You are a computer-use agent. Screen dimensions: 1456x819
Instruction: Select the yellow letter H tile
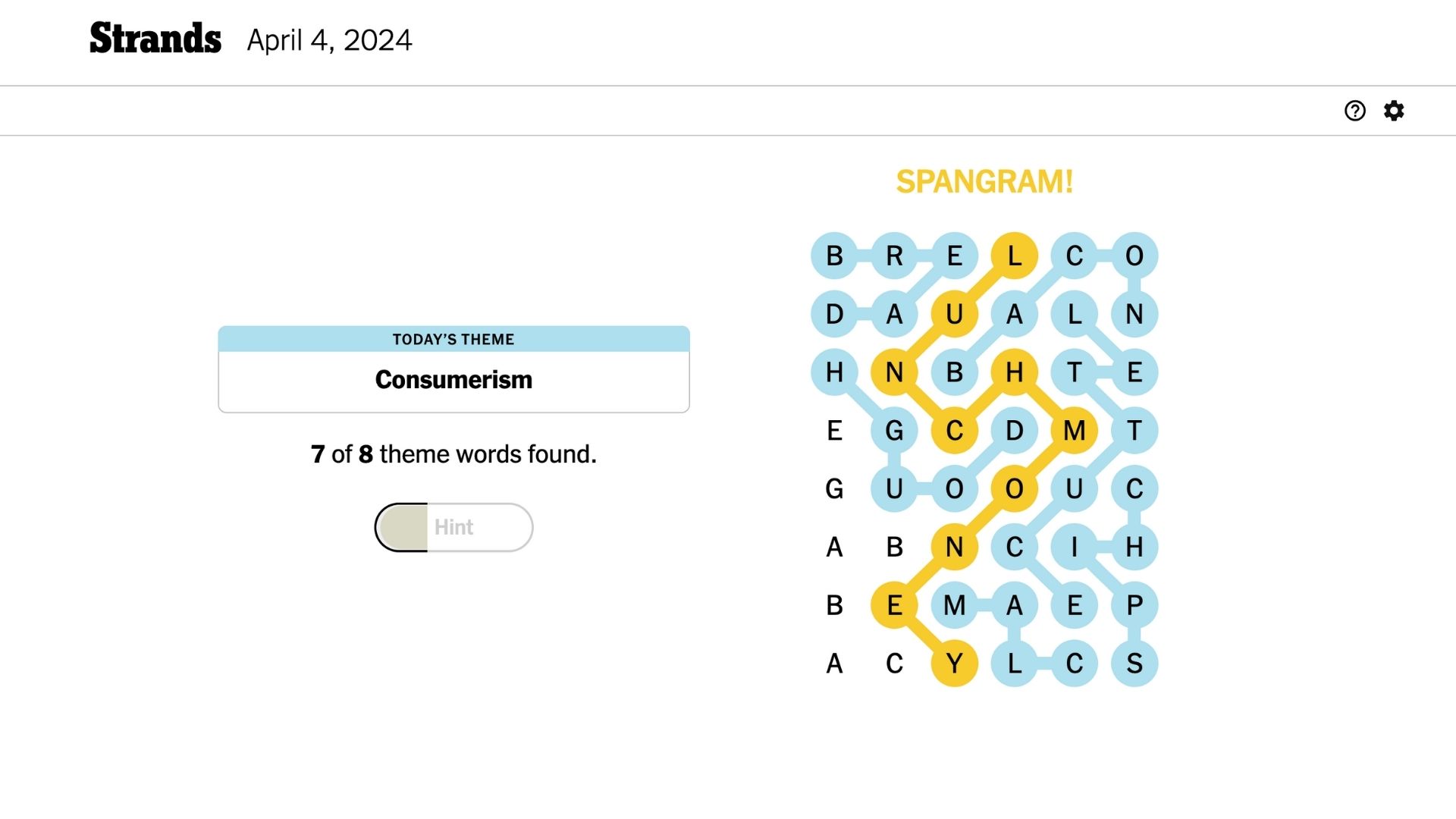point(1014,372)
